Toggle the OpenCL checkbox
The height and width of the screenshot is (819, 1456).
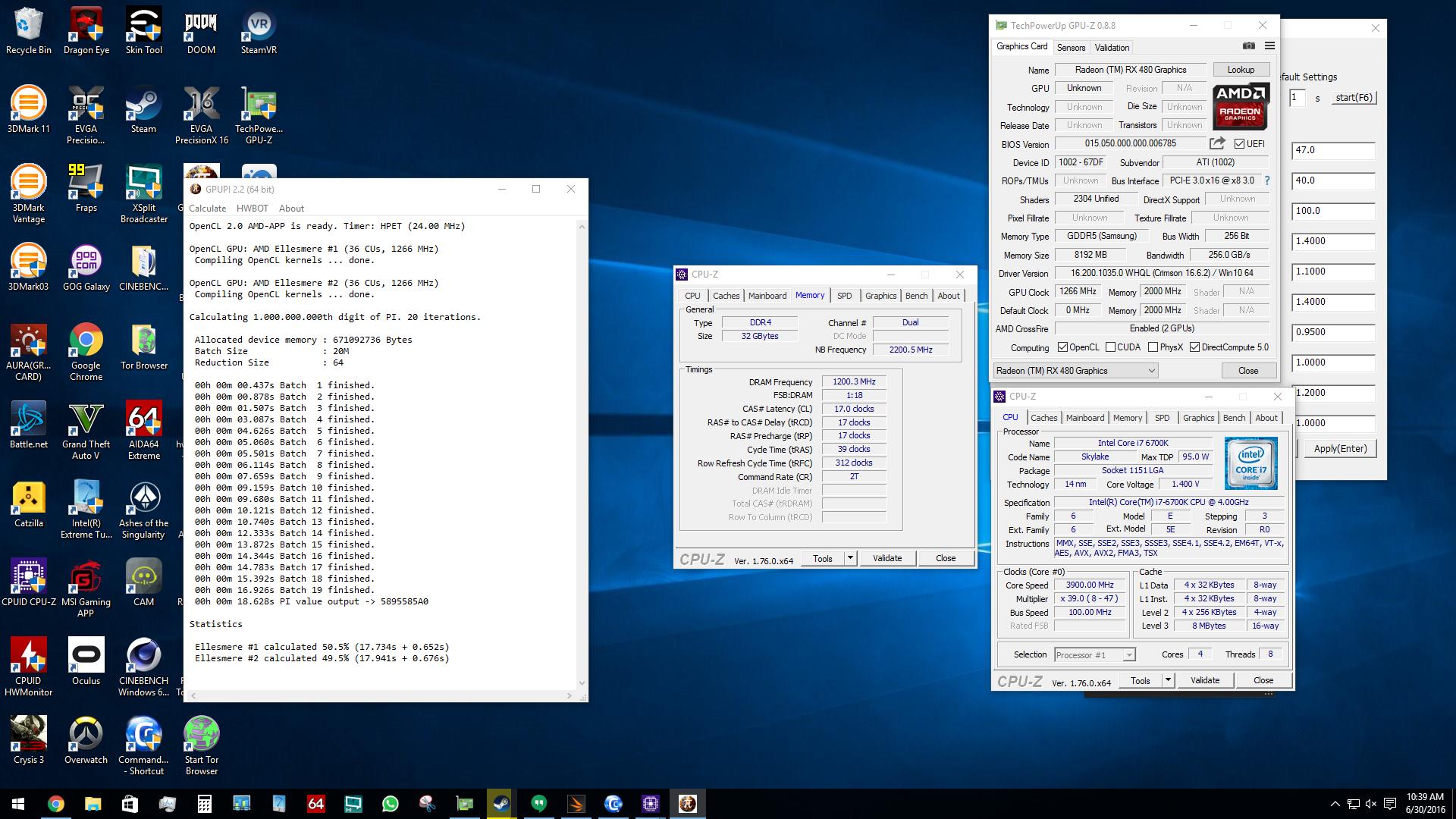1062,347
